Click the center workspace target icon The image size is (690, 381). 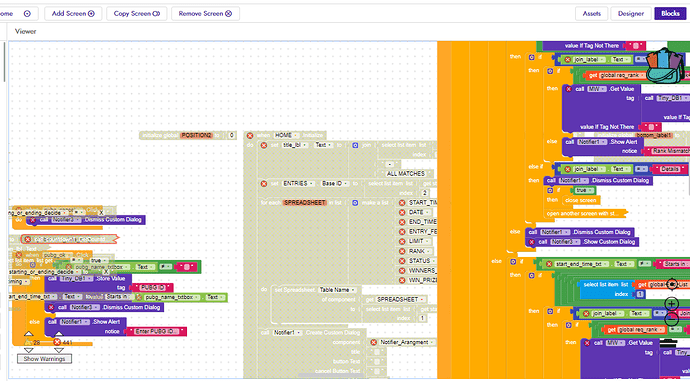coord(672,284)
